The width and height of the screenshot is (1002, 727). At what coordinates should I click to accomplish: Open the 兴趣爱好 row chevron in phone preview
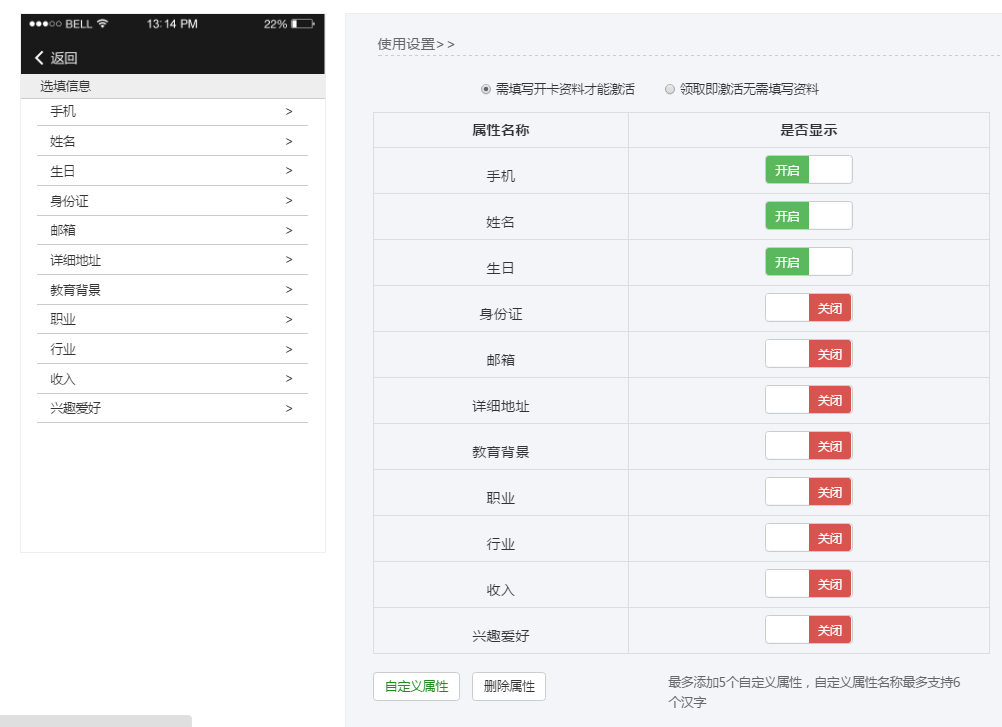click(289, 408)
